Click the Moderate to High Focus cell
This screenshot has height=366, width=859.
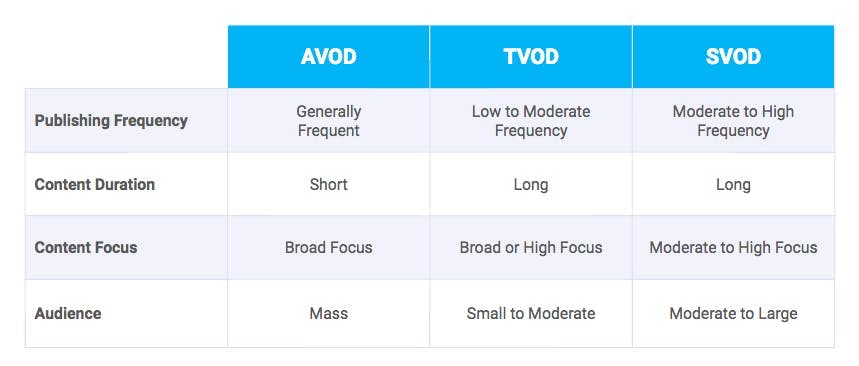[x=734, y=247]
